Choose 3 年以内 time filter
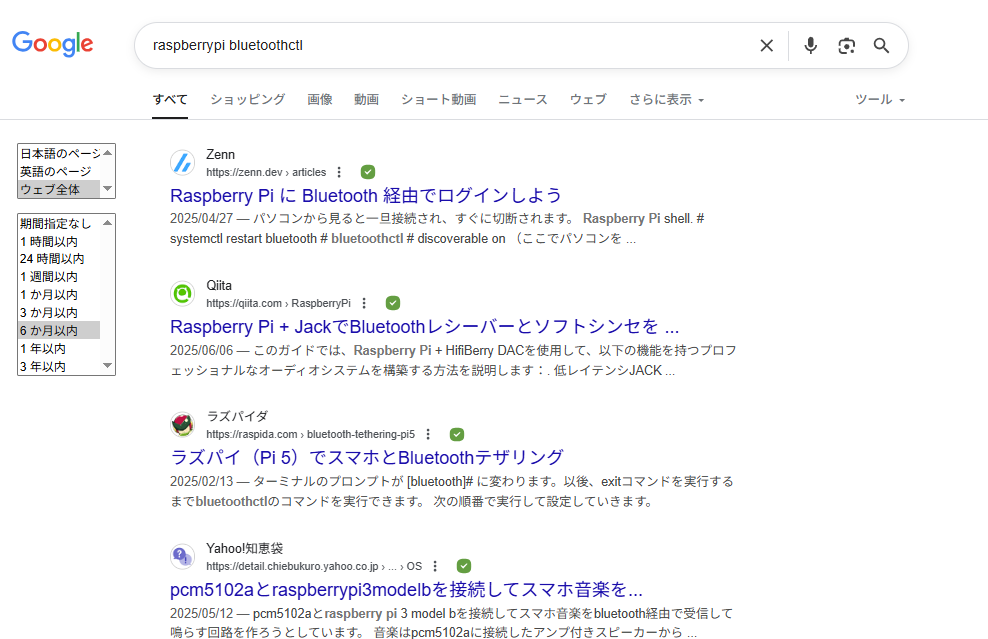Screen dimensions: 988x639 click(59, 366)
